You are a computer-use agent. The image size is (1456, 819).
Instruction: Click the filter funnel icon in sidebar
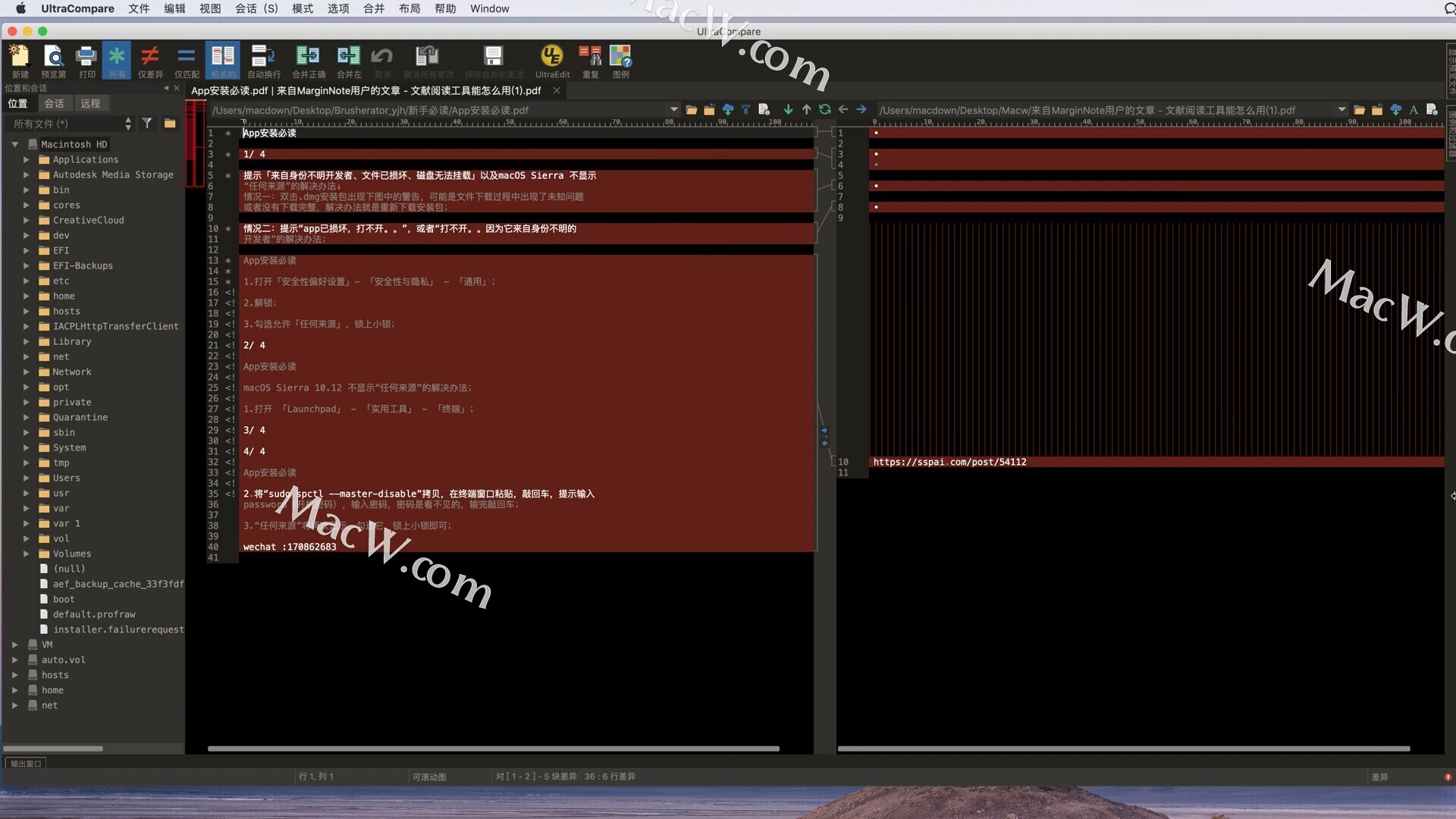coord(147,123)
